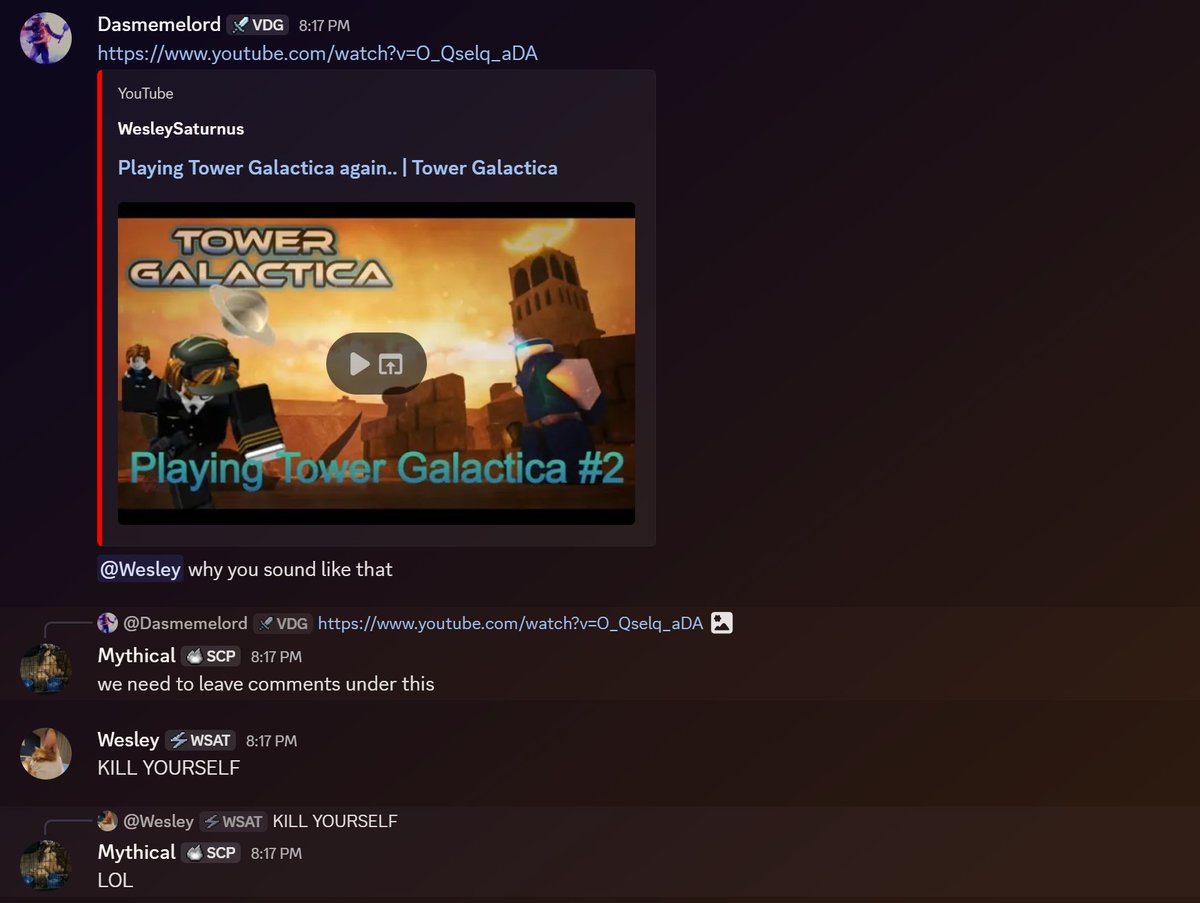1200x903 pixels.
Task: Open Mythical's avatar beside the LOL message
Action: (x=46, y=865)
